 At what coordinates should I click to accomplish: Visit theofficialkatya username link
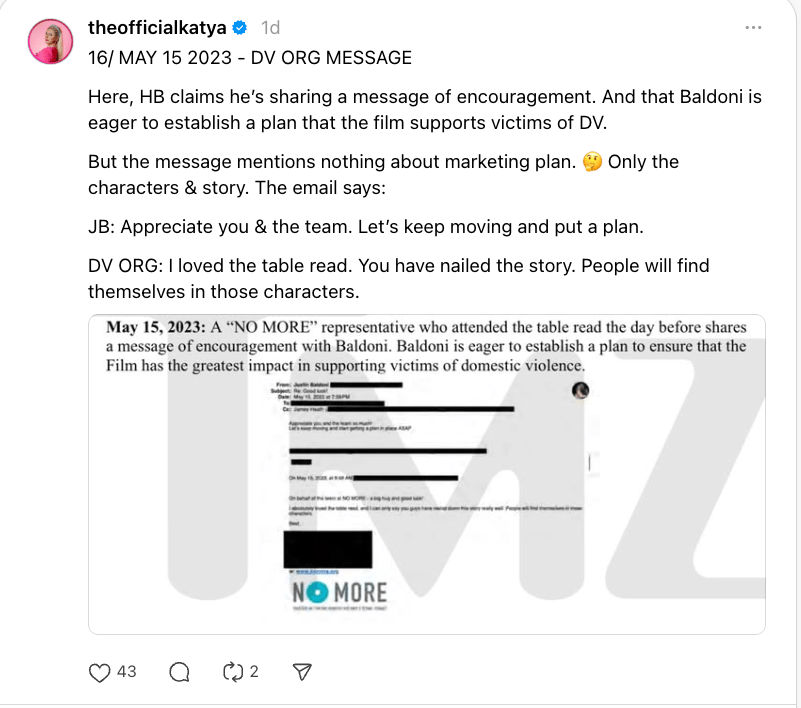[x=159, y=28]
